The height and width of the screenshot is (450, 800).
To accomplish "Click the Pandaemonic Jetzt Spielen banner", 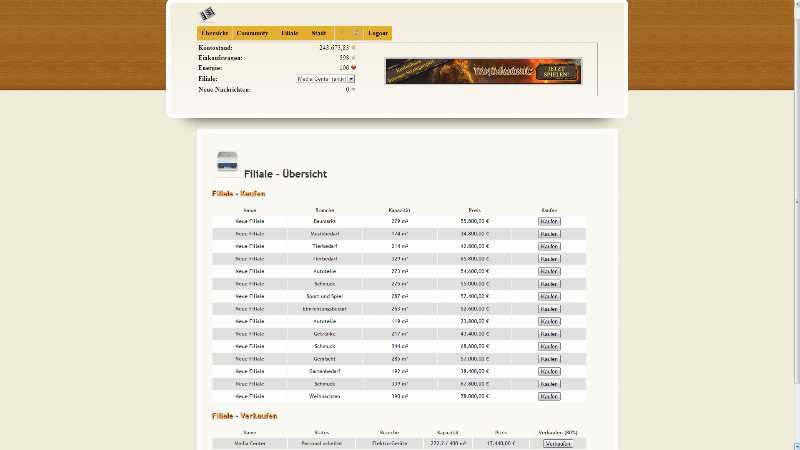I will pyautogui.click(x=483, y=71).
